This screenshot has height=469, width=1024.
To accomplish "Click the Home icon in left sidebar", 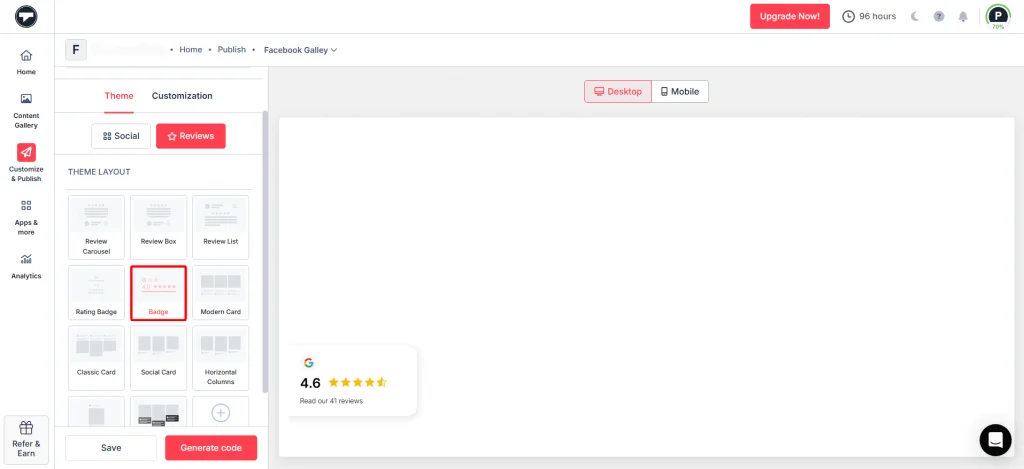I will tap(26, 56).
